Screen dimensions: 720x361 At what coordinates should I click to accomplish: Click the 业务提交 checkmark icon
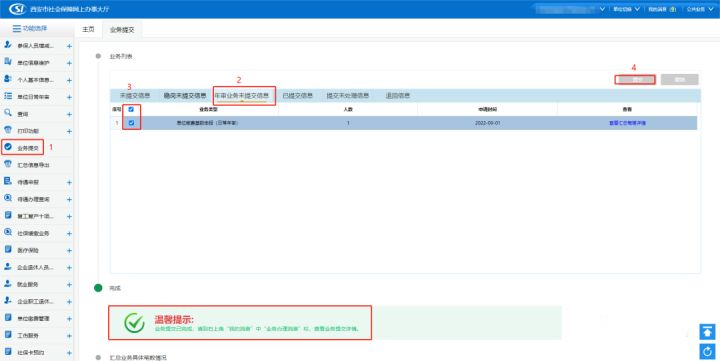point(8,147)
